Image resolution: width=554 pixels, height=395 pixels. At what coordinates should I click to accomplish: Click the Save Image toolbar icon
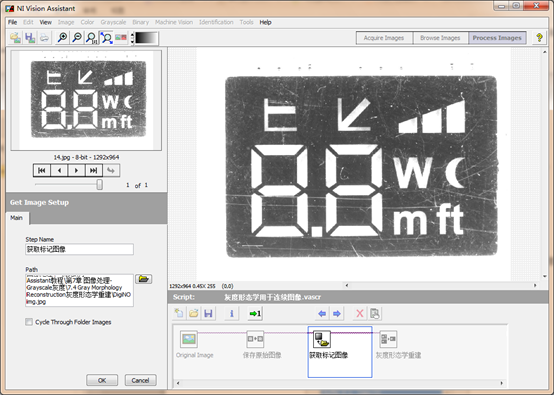[30, 37]
